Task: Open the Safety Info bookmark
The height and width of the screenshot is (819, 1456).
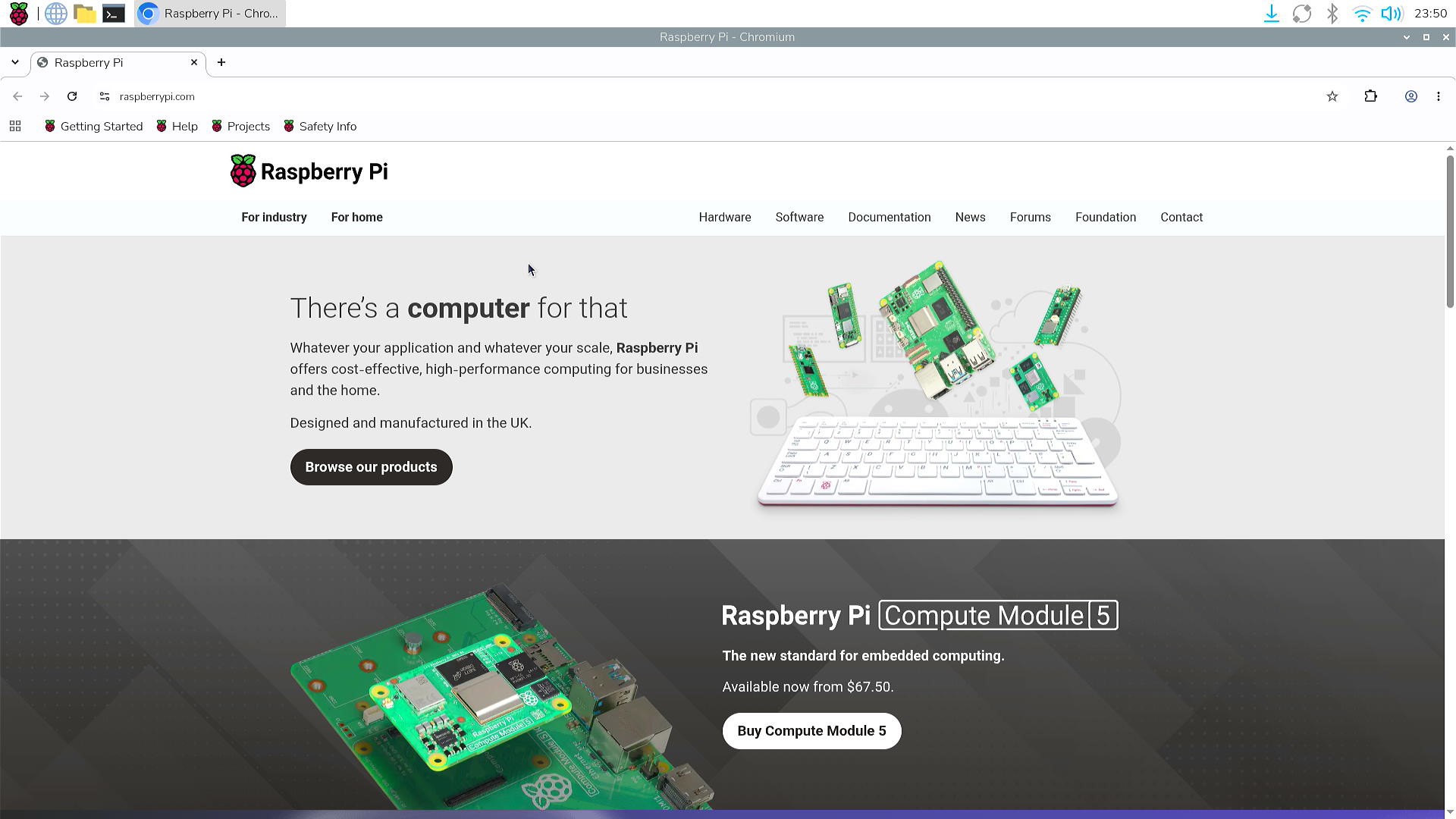Action: pyautogui.click(x=320, y=127)
